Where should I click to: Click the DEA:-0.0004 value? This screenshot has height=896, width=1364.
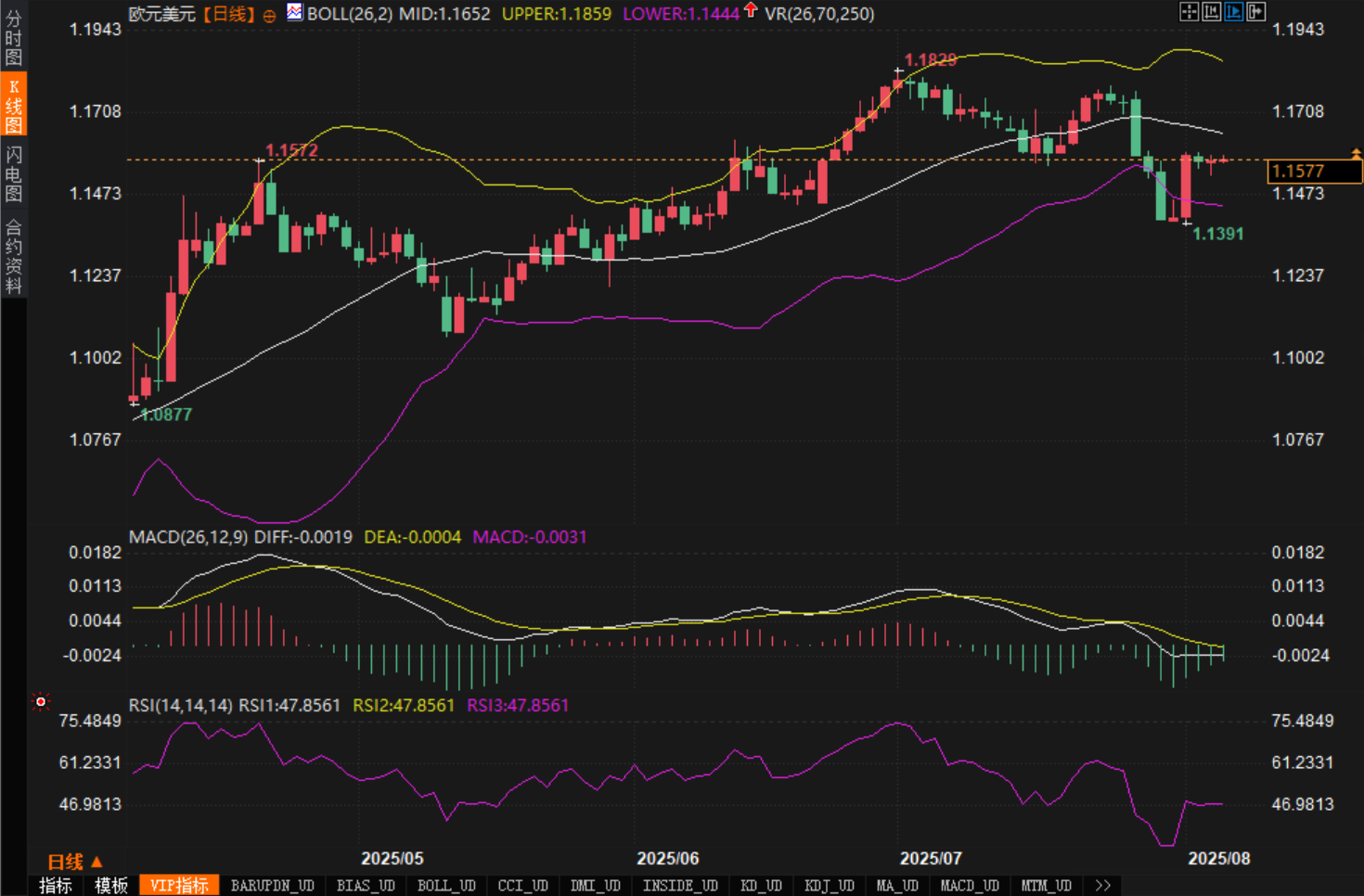pyautogui.click(x=413, y=537)
